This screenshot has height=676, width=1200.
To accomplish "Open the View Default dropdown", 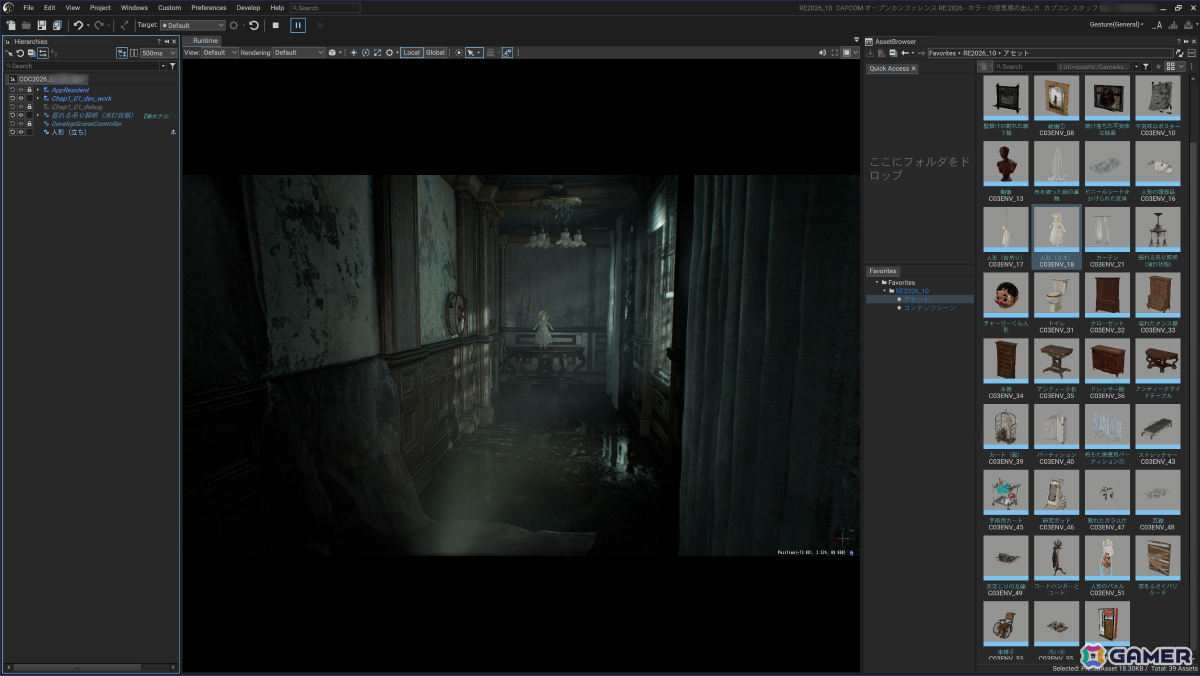I will 219,53.
